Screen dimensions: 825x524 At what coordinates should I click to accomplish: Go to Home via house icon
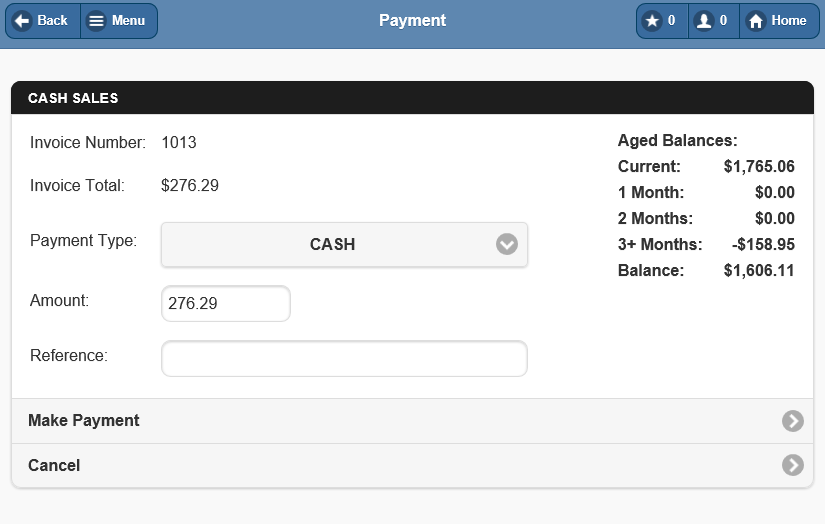click(756, 21)
